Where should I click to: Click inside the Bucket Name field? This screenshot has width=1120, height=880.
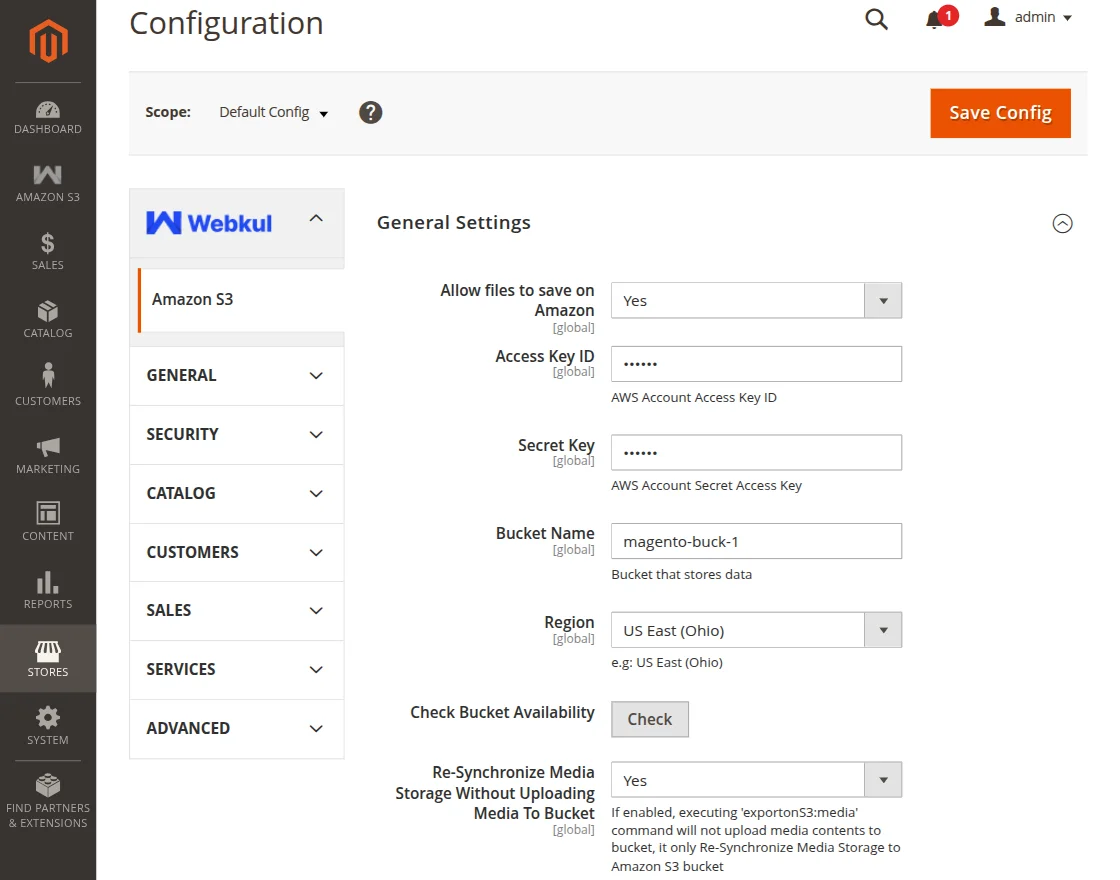point(756,541)
